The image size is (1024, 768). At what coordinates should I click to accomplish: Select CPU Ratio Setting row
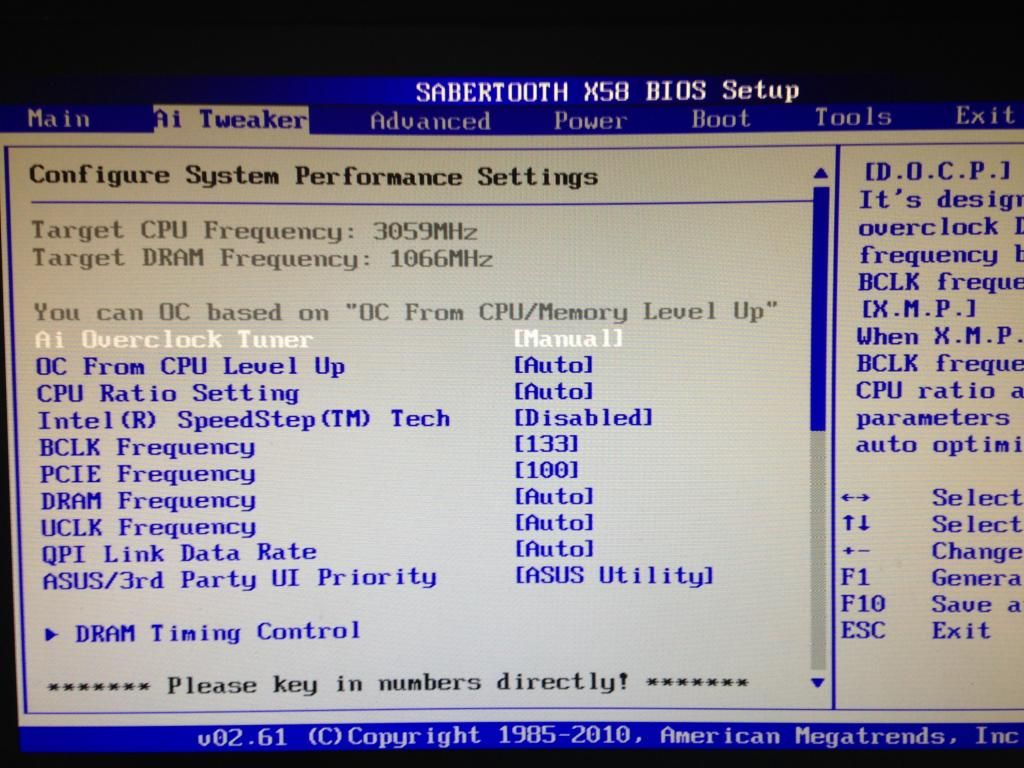(x=168, y=393)
